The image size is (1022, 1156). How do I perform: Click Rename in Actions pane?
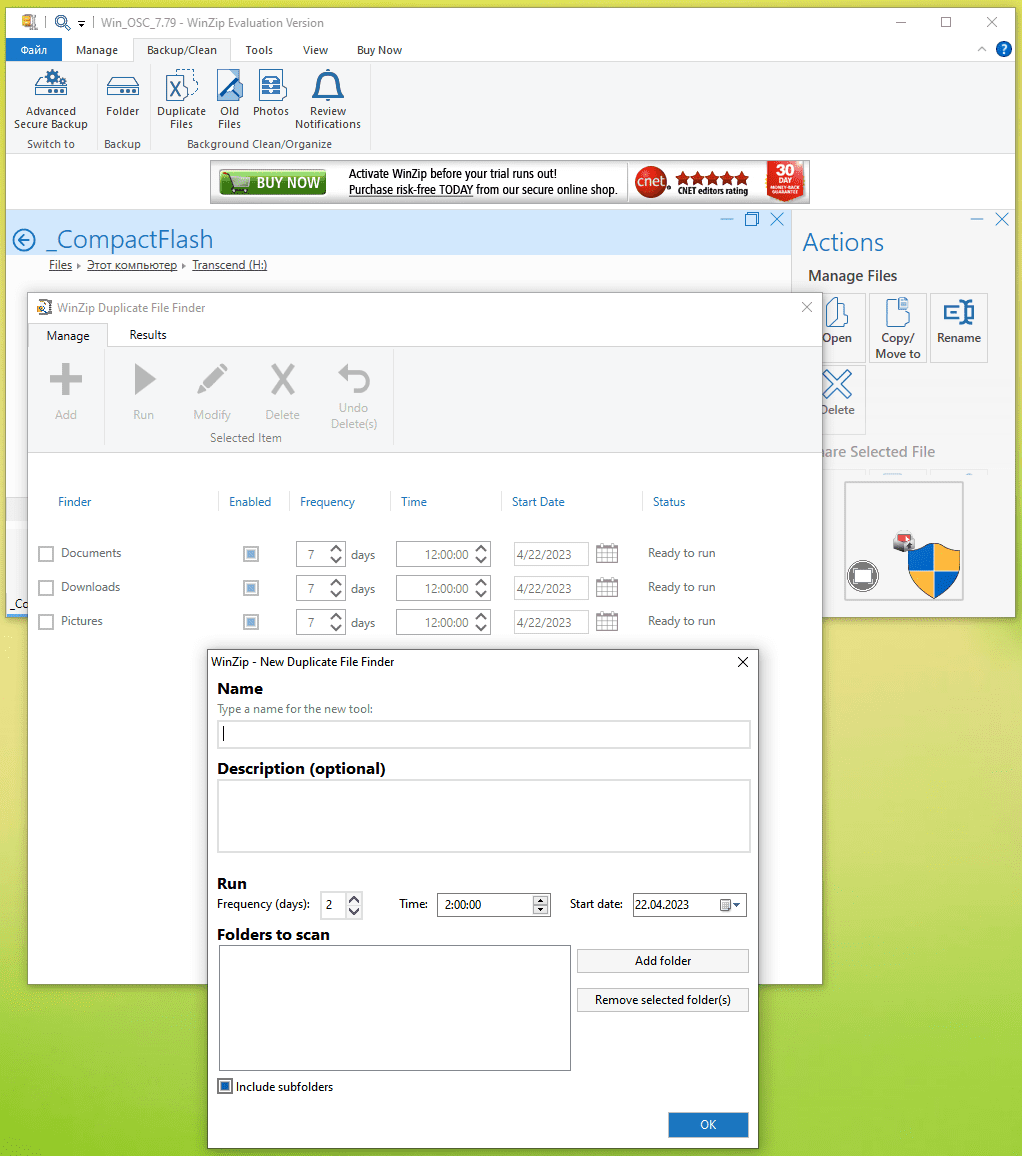[959, 328]
